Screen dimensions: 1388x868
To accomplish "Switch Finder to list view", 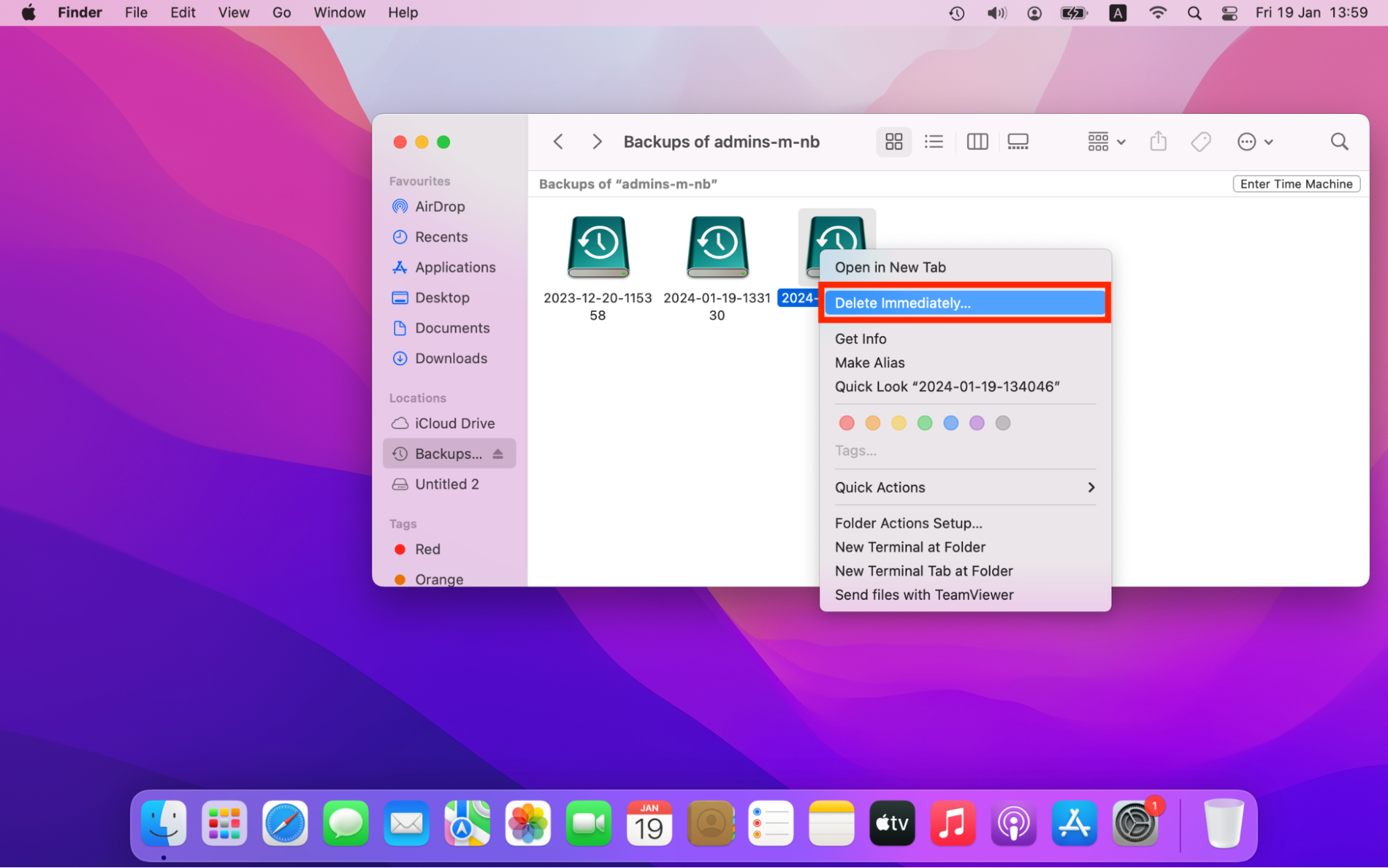I will coord(934,142).
